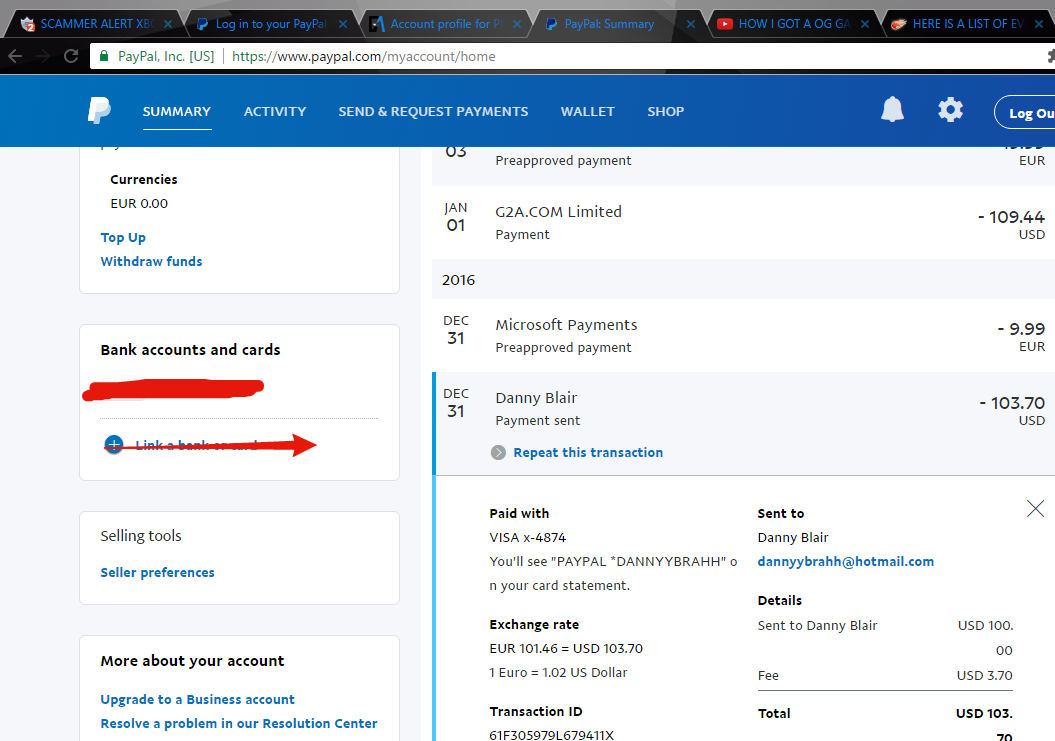Close the Log in to your PayPal tab
The width and height of the screenshot is (1055, 741).
343,24
